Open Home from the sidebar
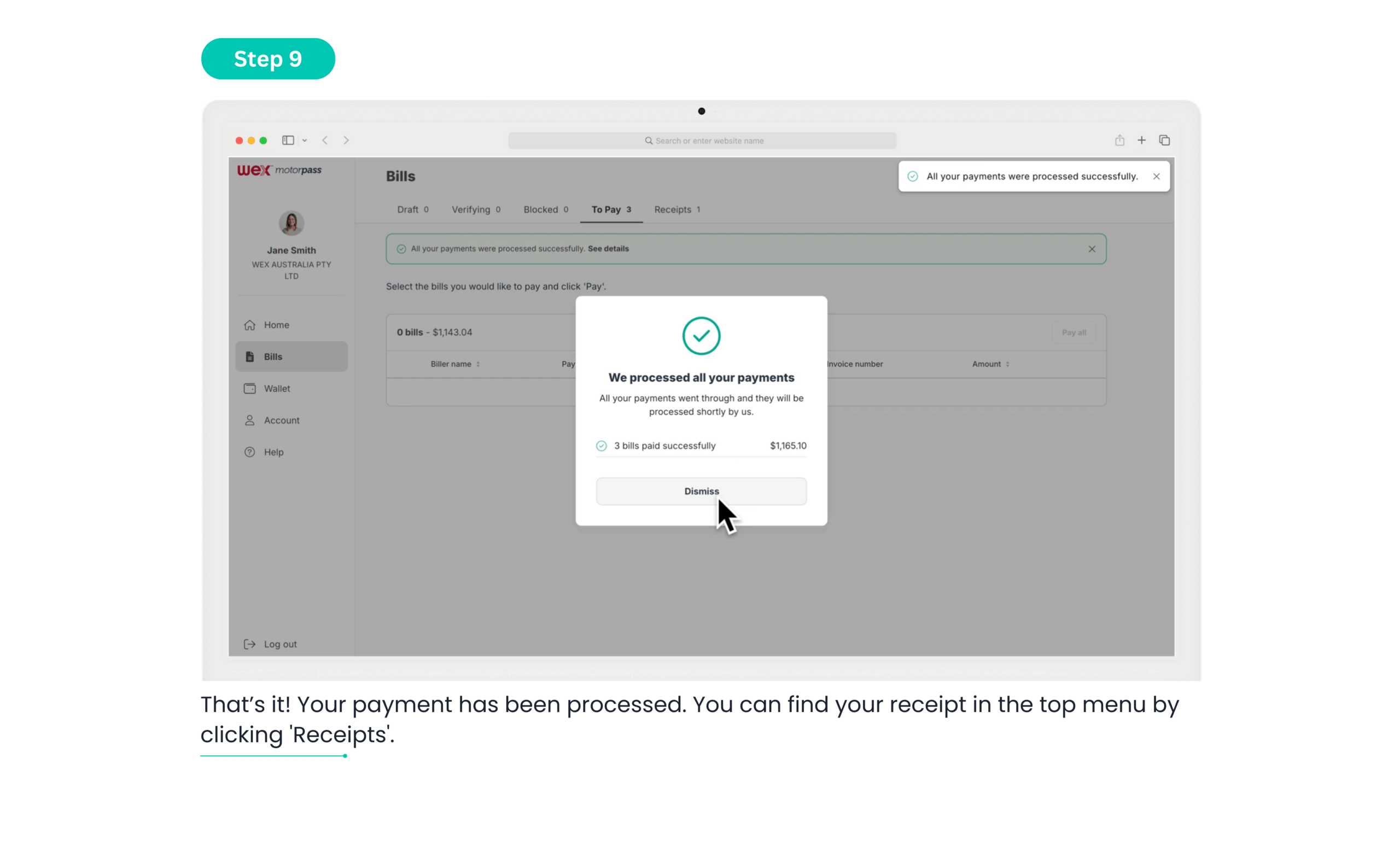Screen dimensions: 1400x858 click(276, 325)
